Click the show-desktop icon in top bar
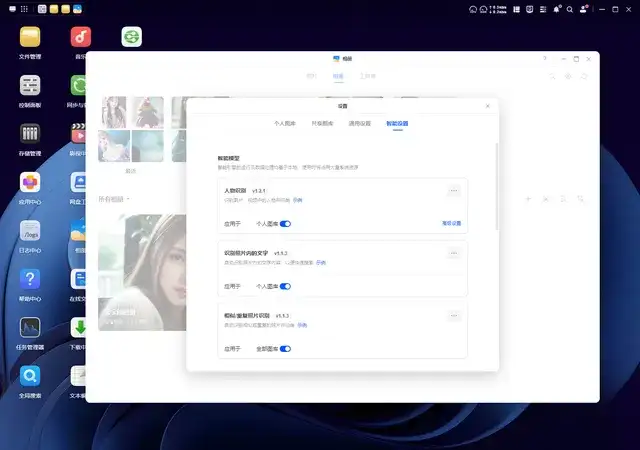 pos(13,9)
